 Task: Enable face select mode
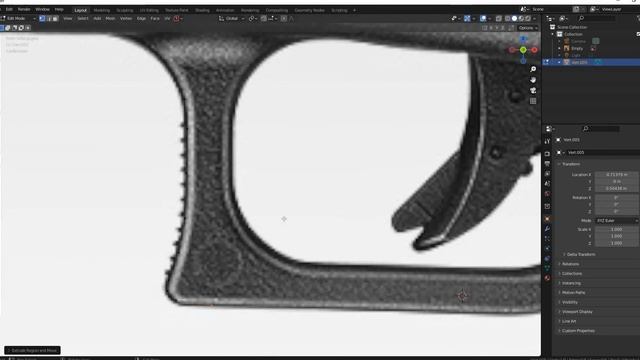(56, 18)
